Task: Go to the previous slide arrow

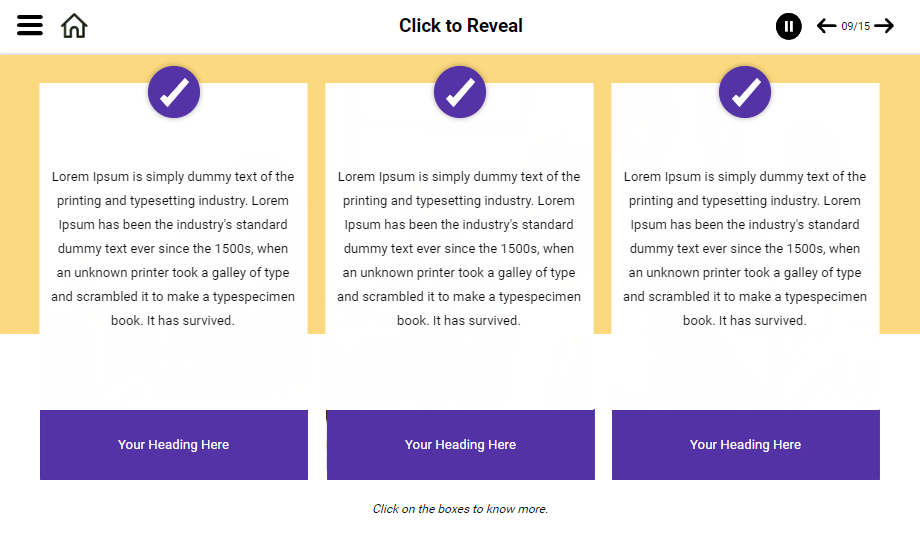Action: pyautogui.click(x=826, y=26)
